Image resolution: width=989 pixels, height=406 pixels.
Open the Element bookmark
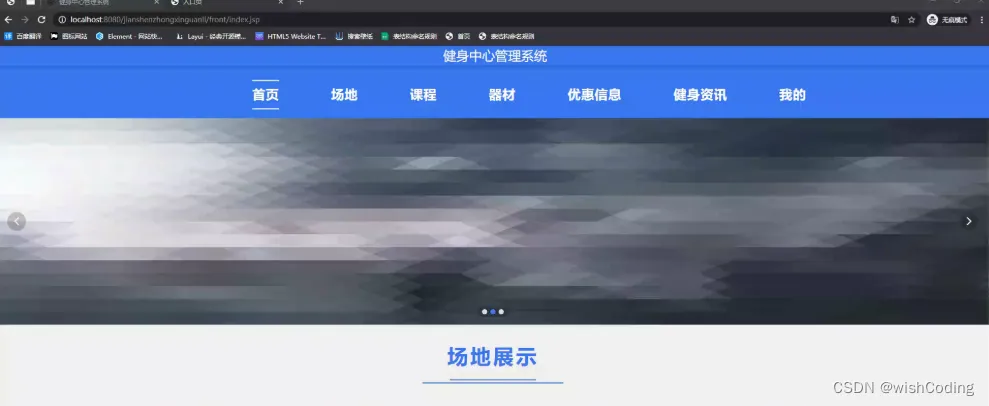129,37
